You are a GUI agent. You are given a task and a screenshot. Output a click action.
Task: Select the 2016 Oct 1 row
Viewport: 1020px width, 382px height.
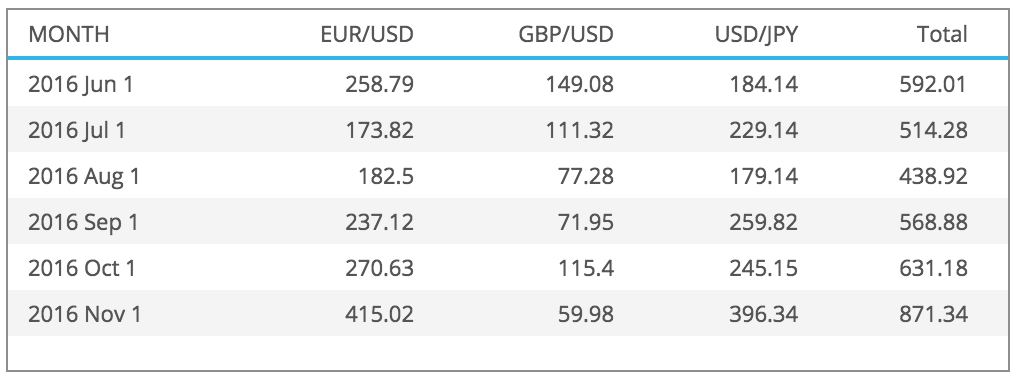tap(508, 268)
